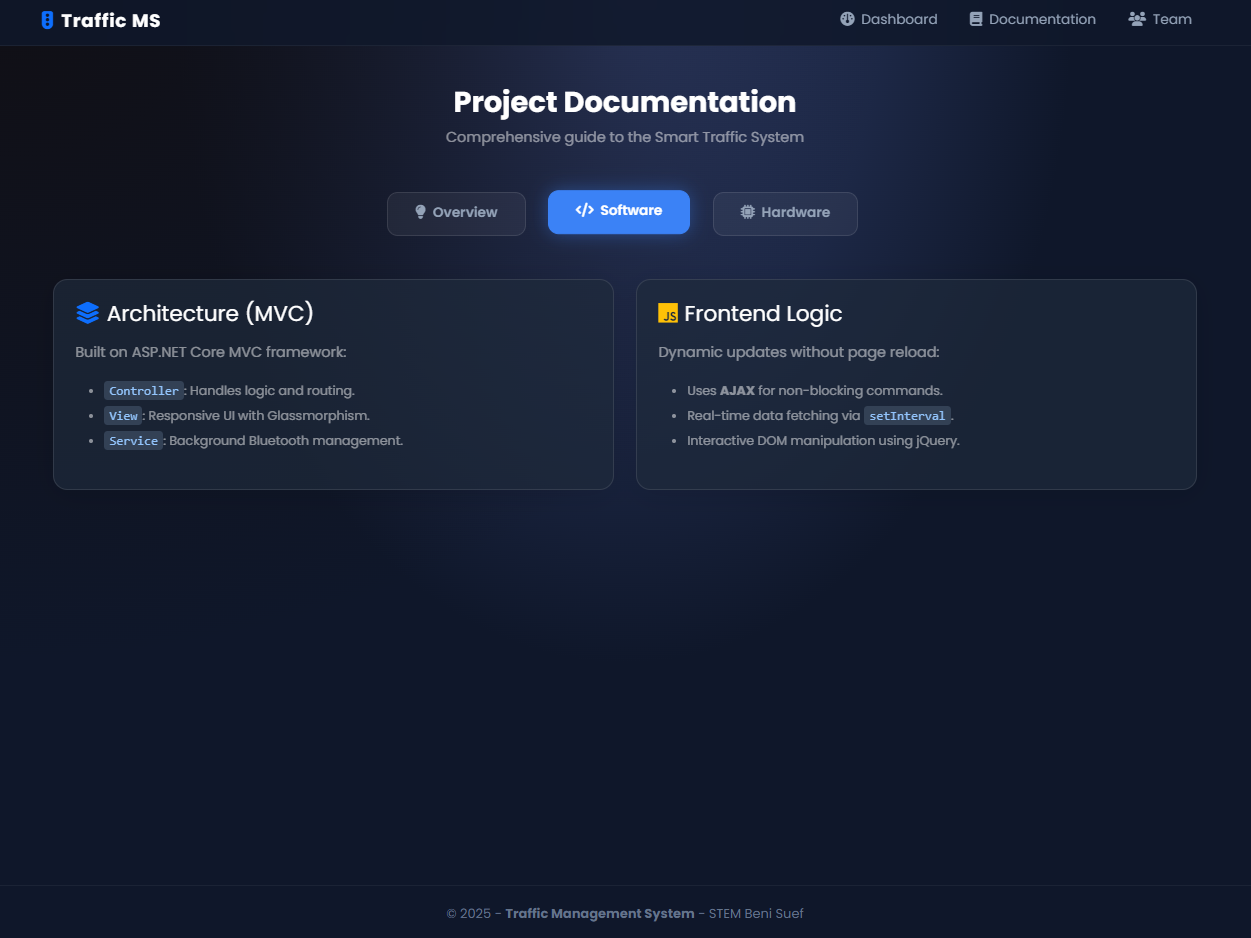Click the lightbulb icon on Overview tab
1251x938 pixels.
point(420,212)
